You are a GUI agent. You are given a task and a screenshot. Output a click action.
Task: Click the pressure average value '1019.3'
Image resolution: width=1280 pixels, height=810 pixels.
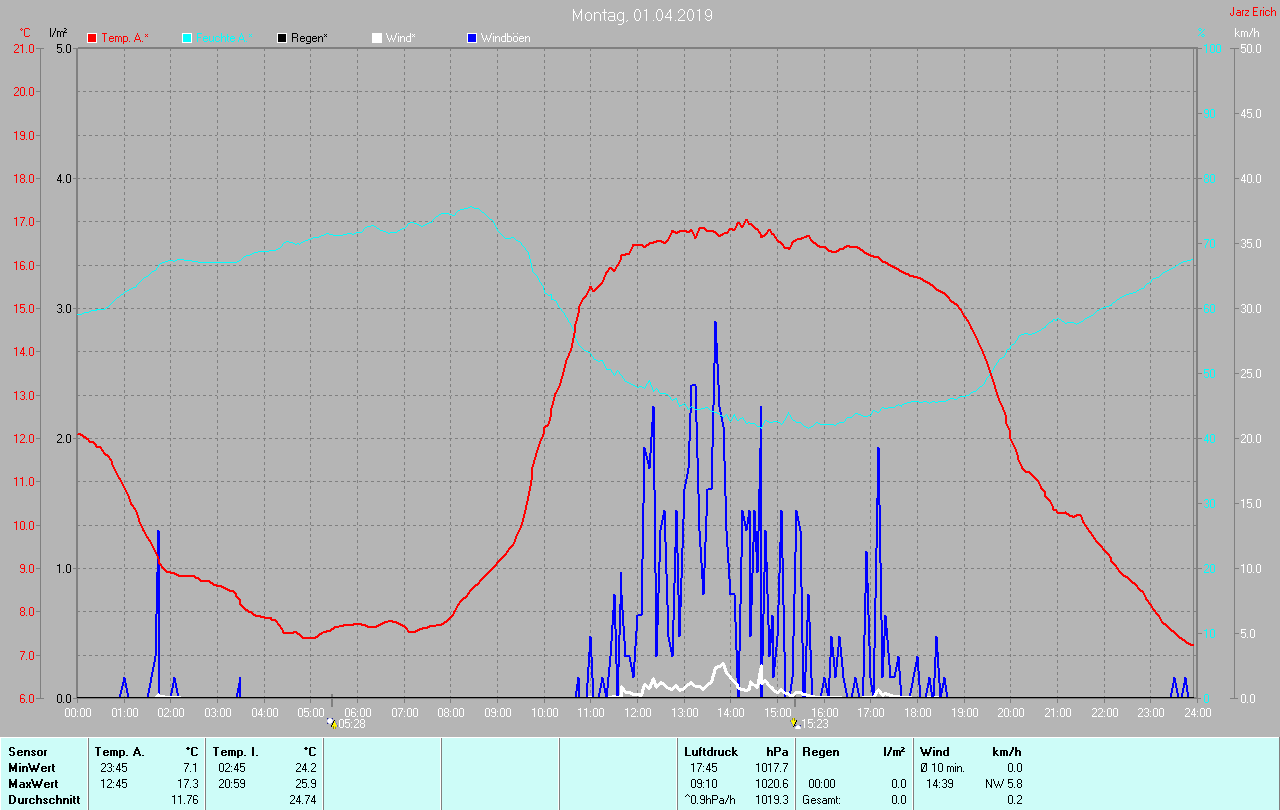[x=771, y=799]
